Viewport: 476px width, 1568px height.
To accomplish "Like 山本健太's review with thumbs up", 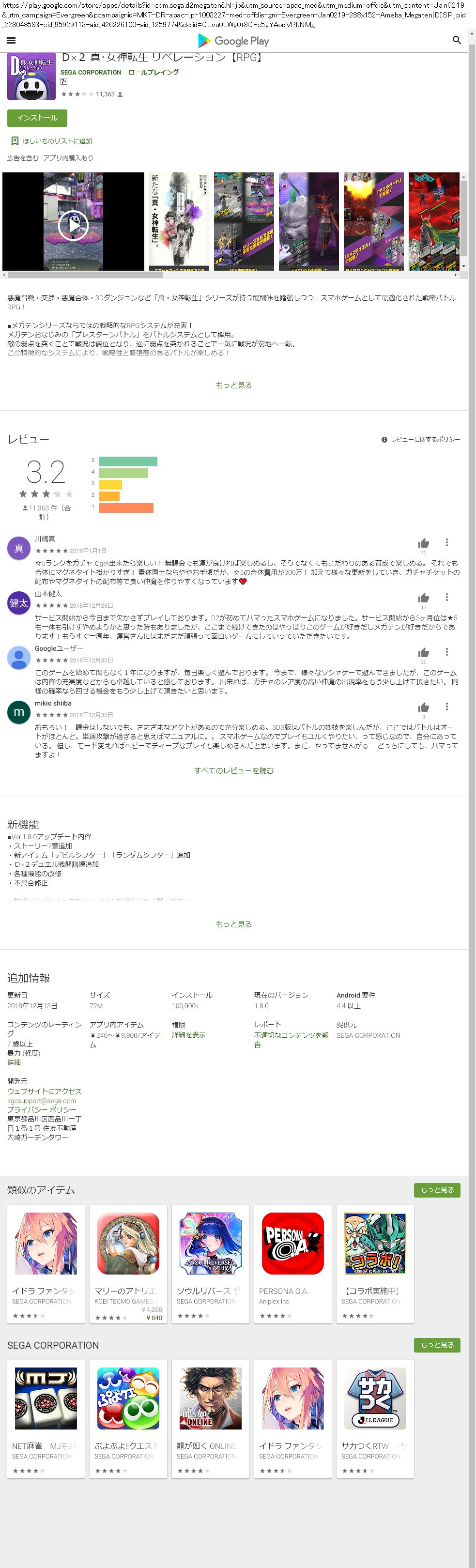I will tap(424, 598).
